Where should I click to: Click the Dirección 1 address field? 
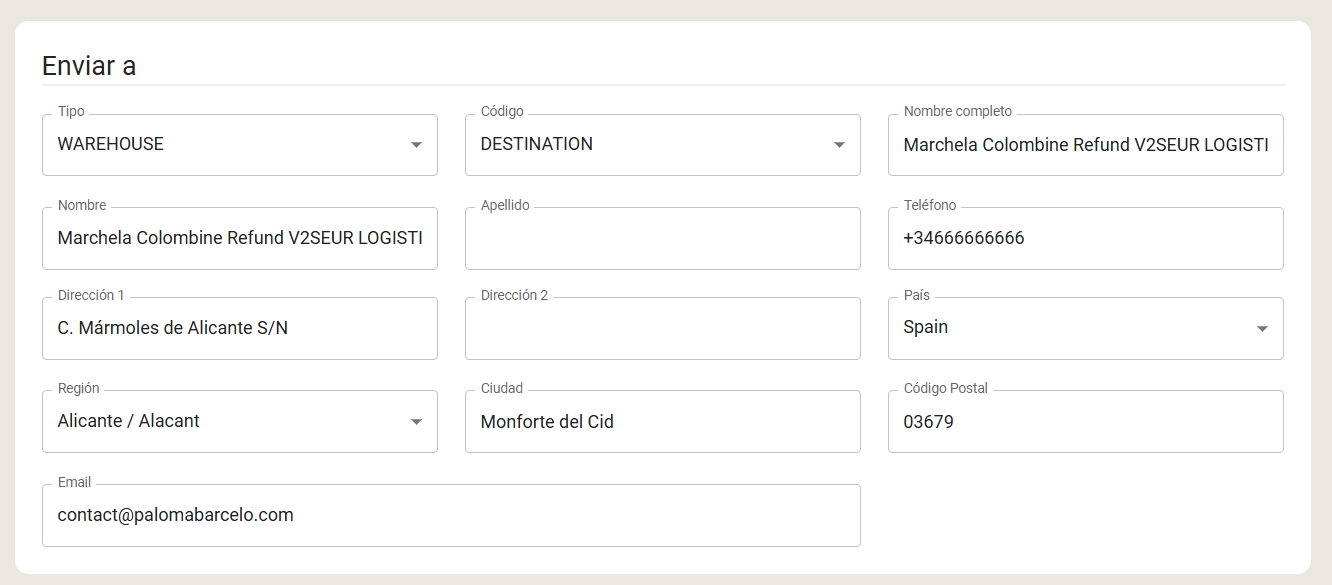click(240, 328)
